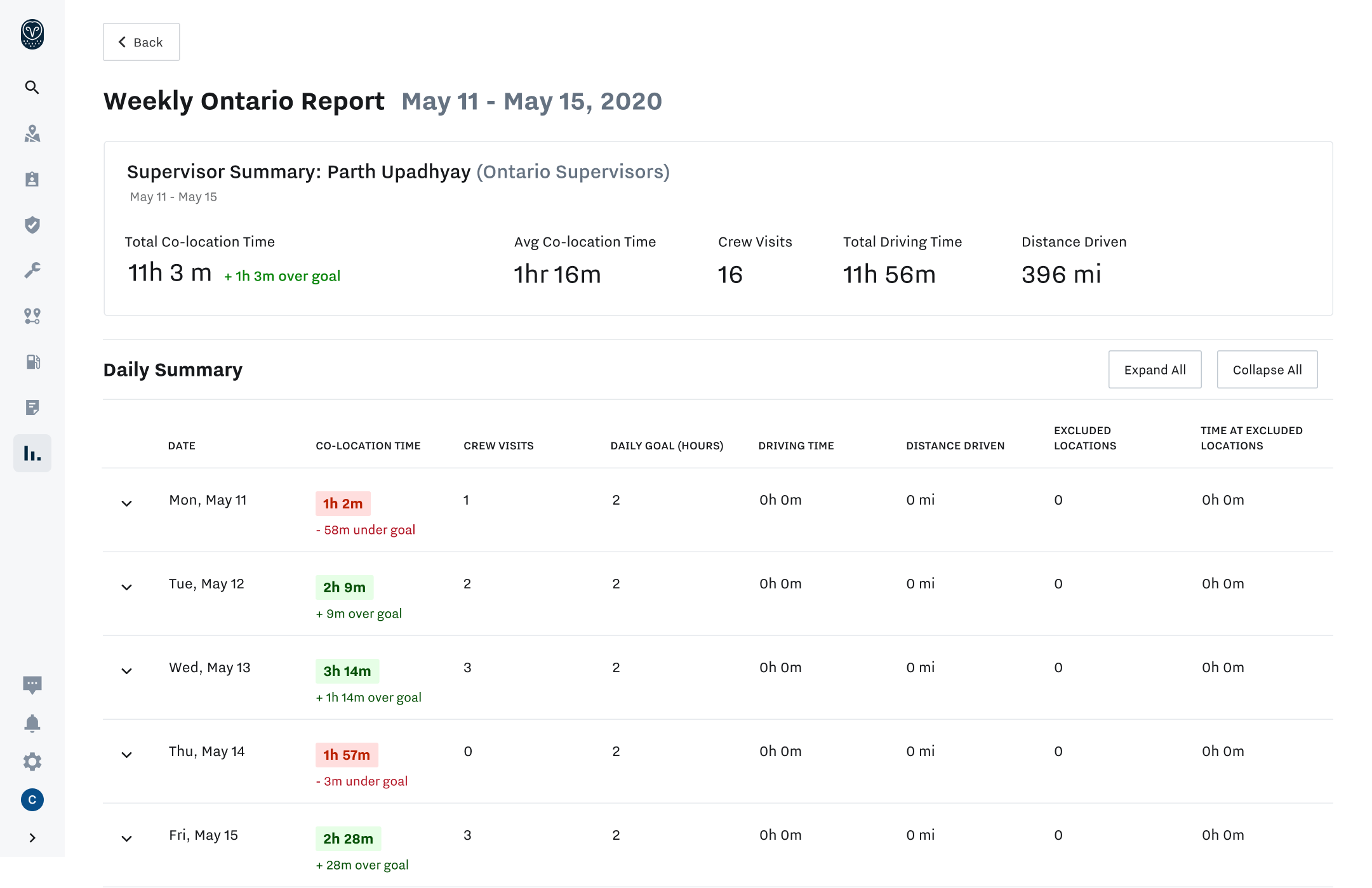1372x888 pixels.
Task: Open the C user avatar
Action: click(32, 800)
